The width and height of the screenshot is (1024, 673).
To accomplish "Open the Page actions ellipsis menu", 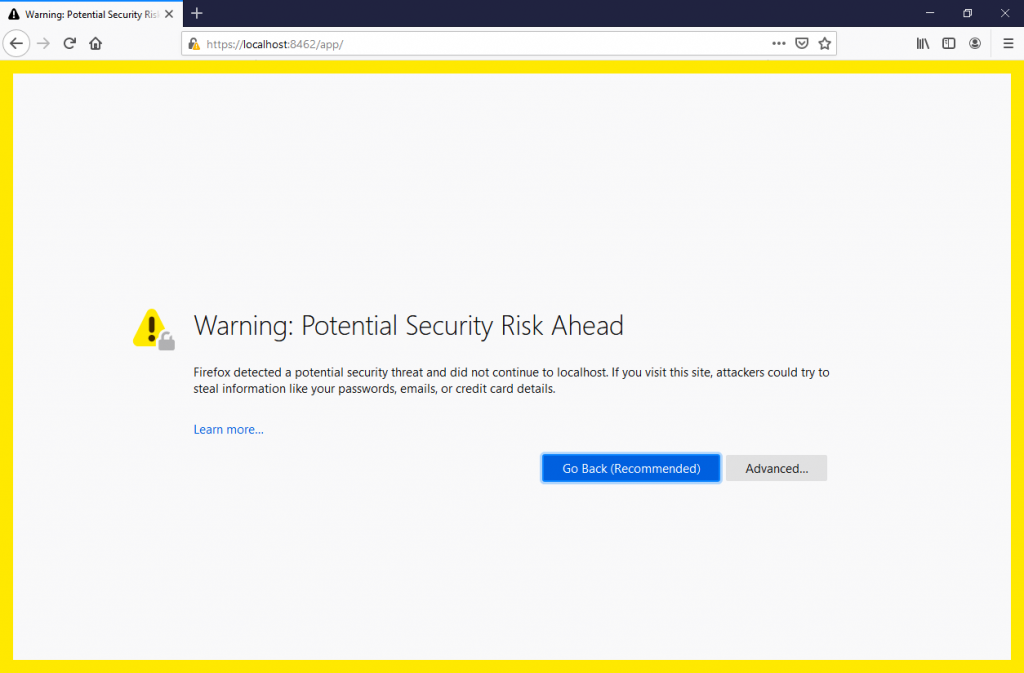I will [778, 43].
